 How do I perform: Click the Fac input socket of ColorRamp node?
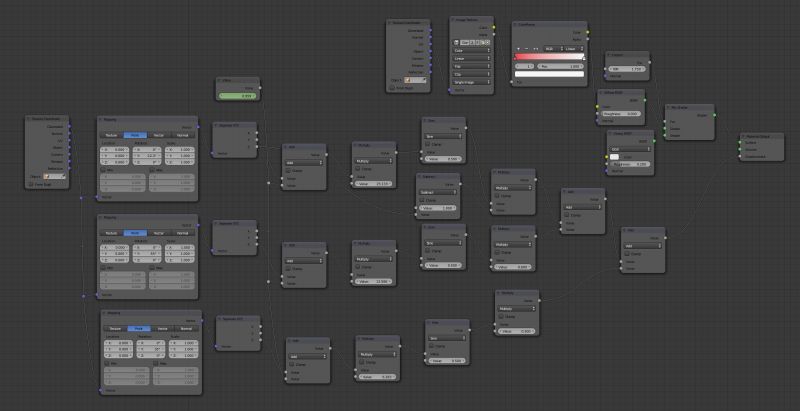pos(512,82)
